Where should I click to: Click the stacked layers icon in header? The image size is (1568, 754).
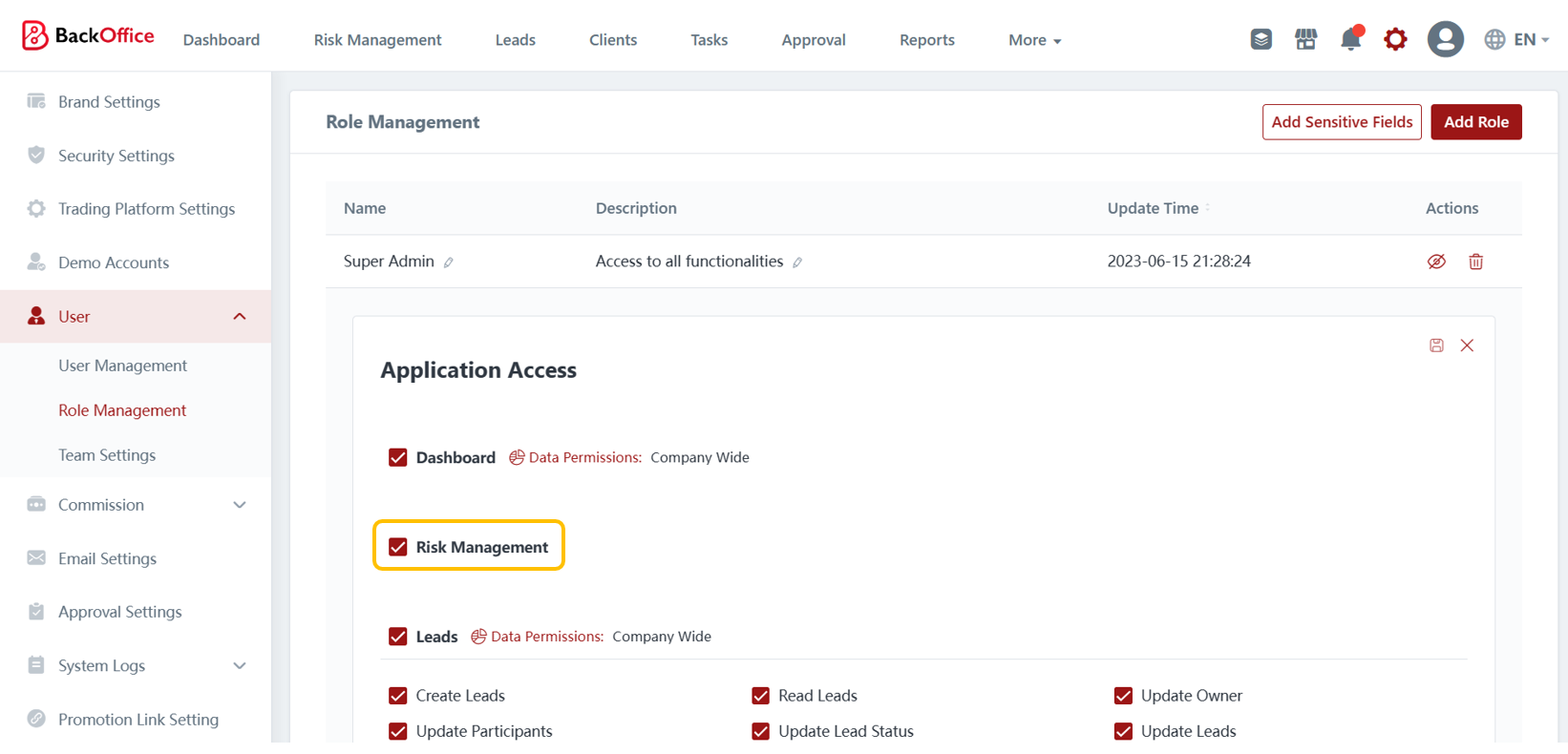(1261, 39)
